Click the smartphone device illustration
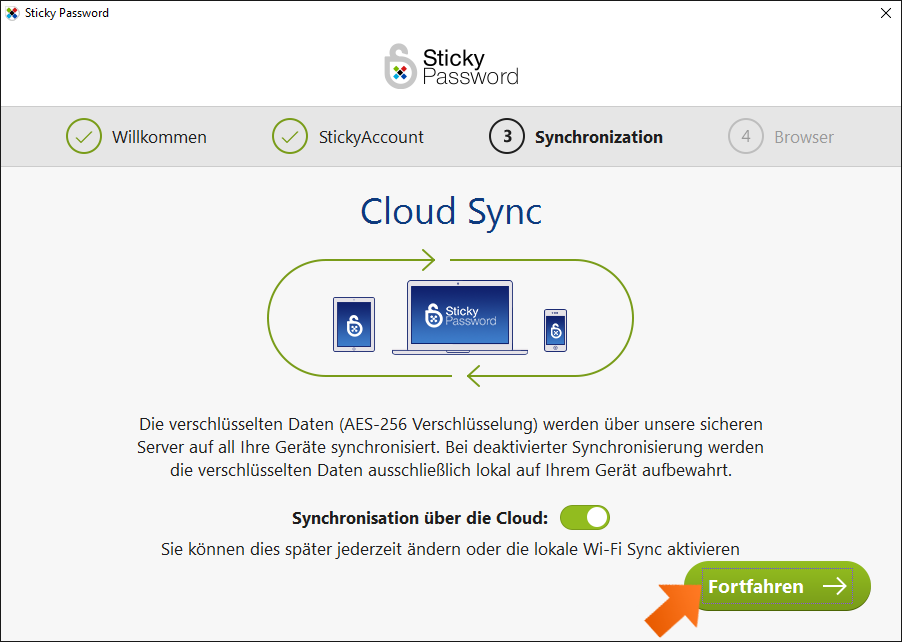Viewport: 902px width, 642px height. click(555, 330)
